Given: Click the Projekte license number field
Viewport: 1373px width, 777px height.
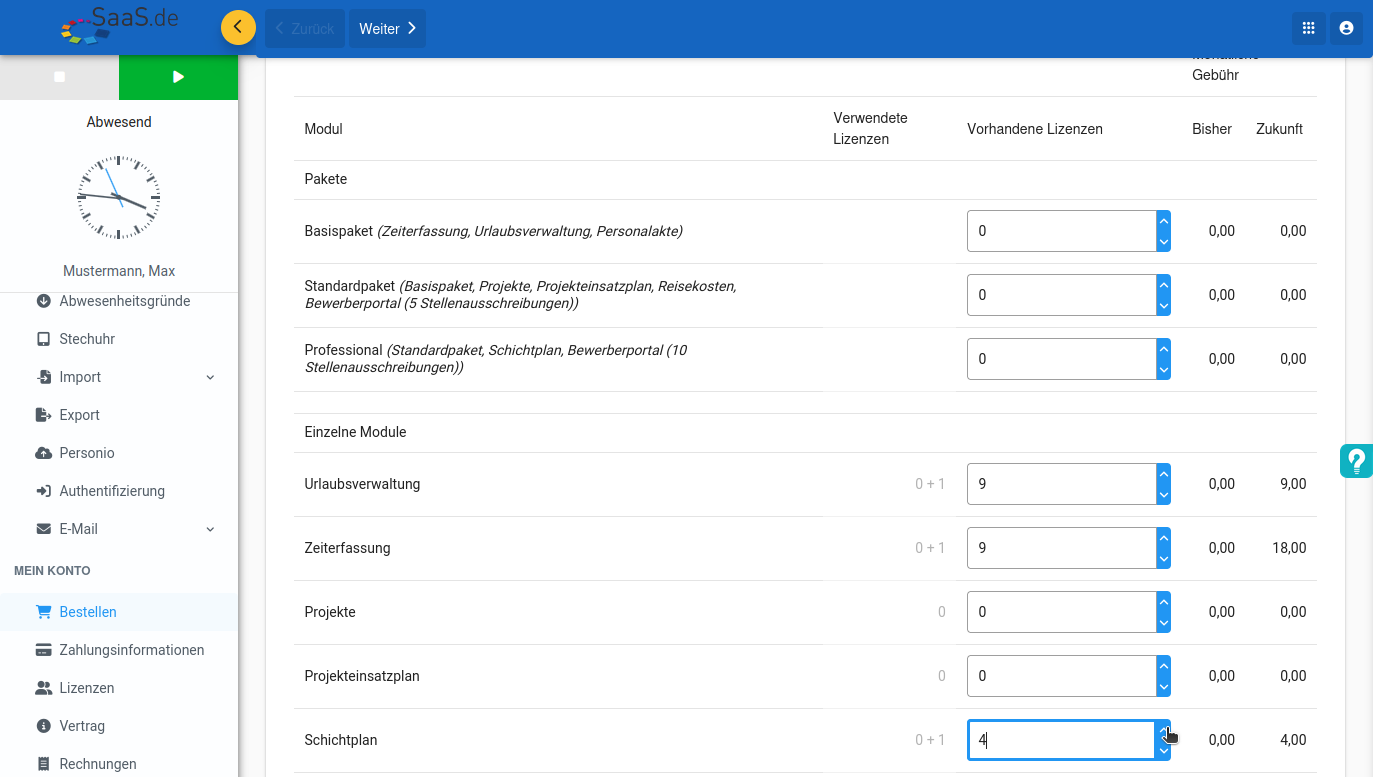Looking at the screenshot, I should click(x=1060, y=612).
